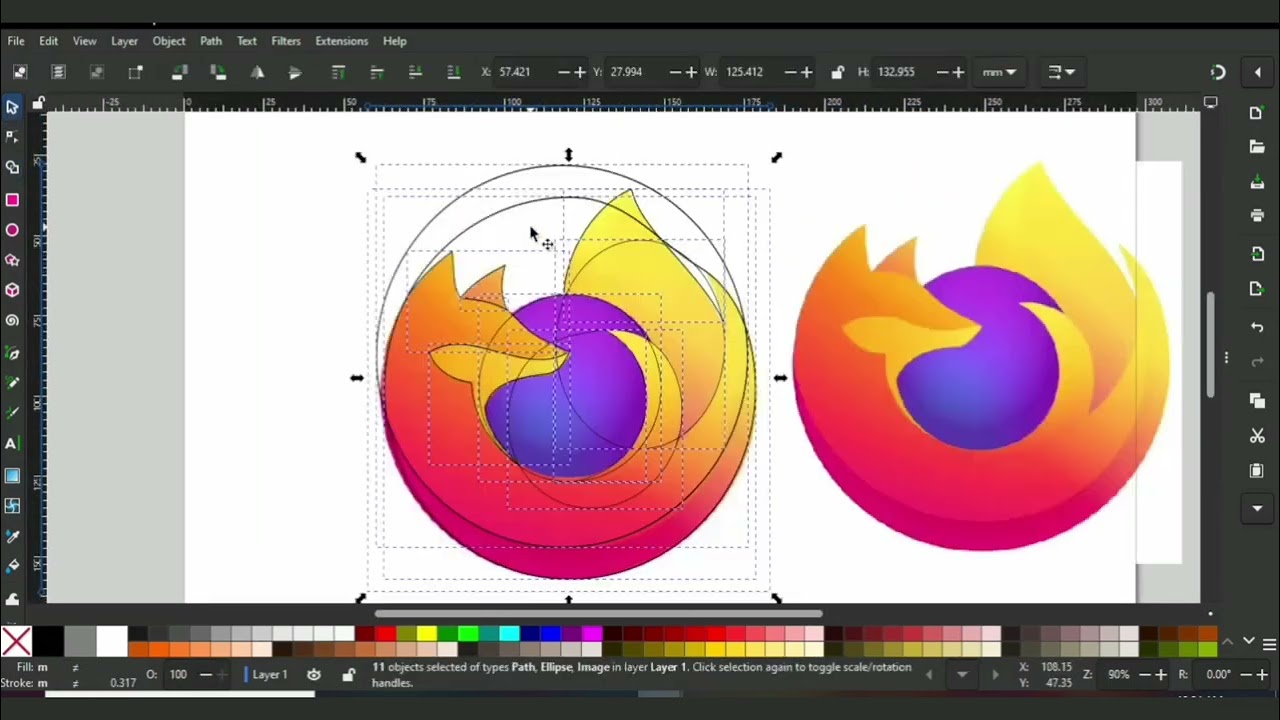Select the Text tool

pyautogui.click(x=12, y=444)
